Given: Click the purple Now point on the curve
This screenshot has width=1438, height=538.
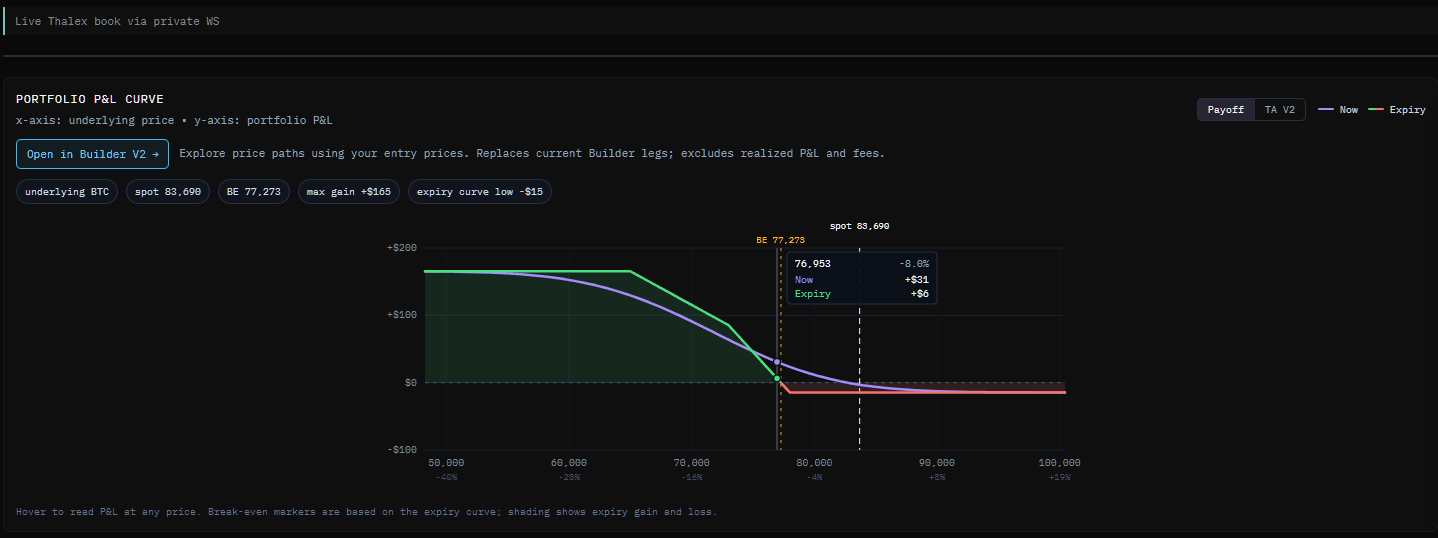Looking at the screenshot, I should [x=777, y=362].
